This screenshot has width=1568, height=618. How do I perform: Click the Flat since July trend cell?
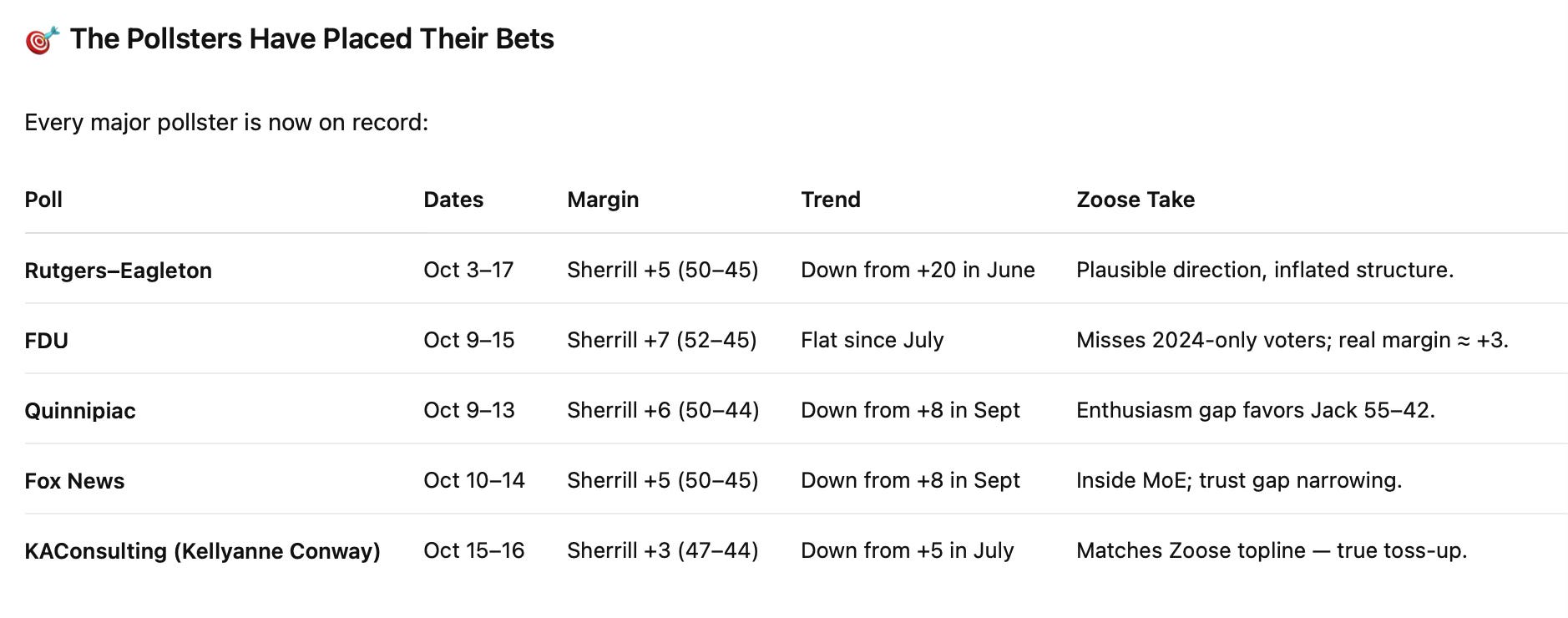(x=873, y=340)
